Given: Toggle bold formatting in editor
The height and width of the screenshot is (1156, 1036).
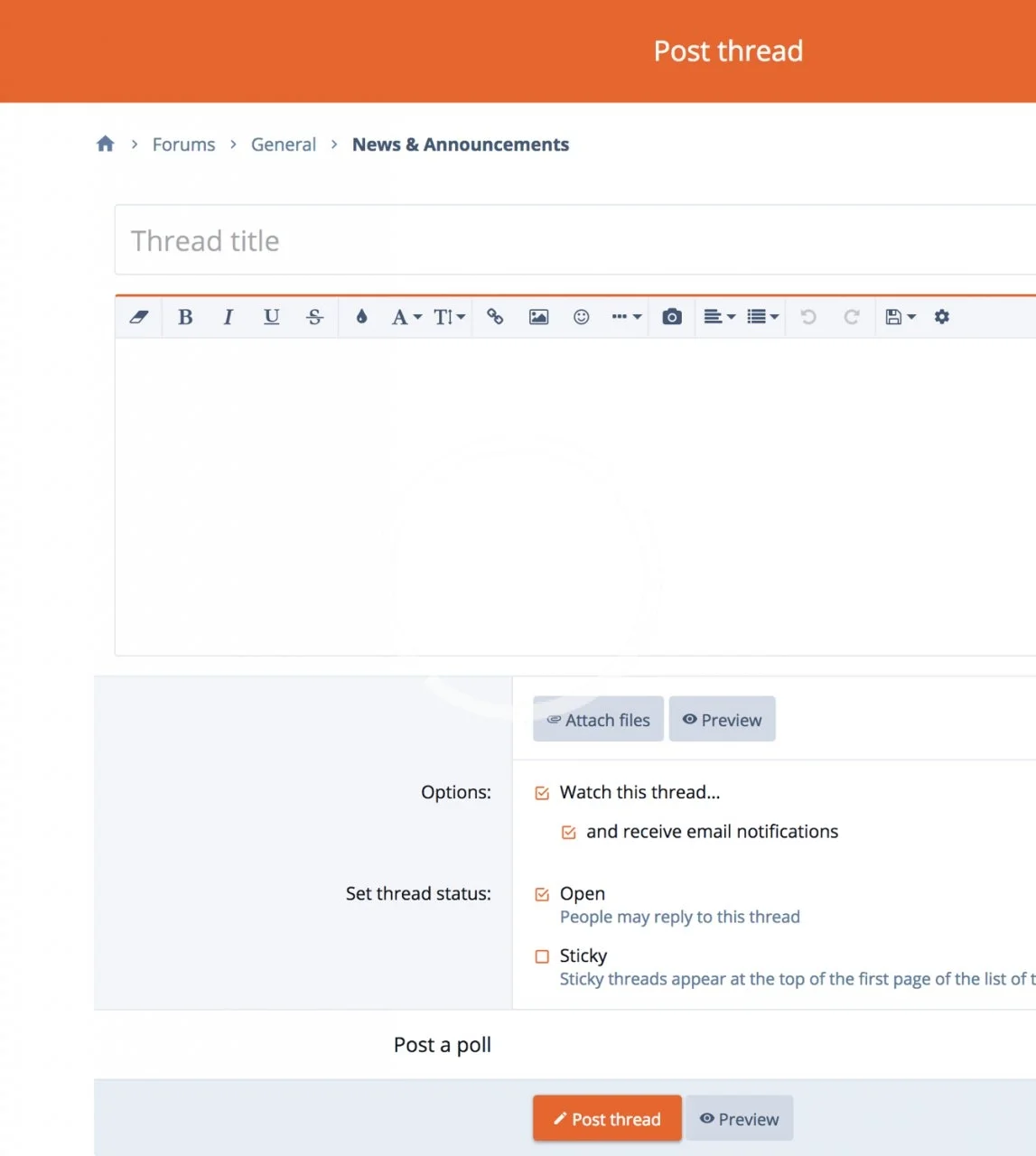Looking at the screenshot, I should point(185,317).
